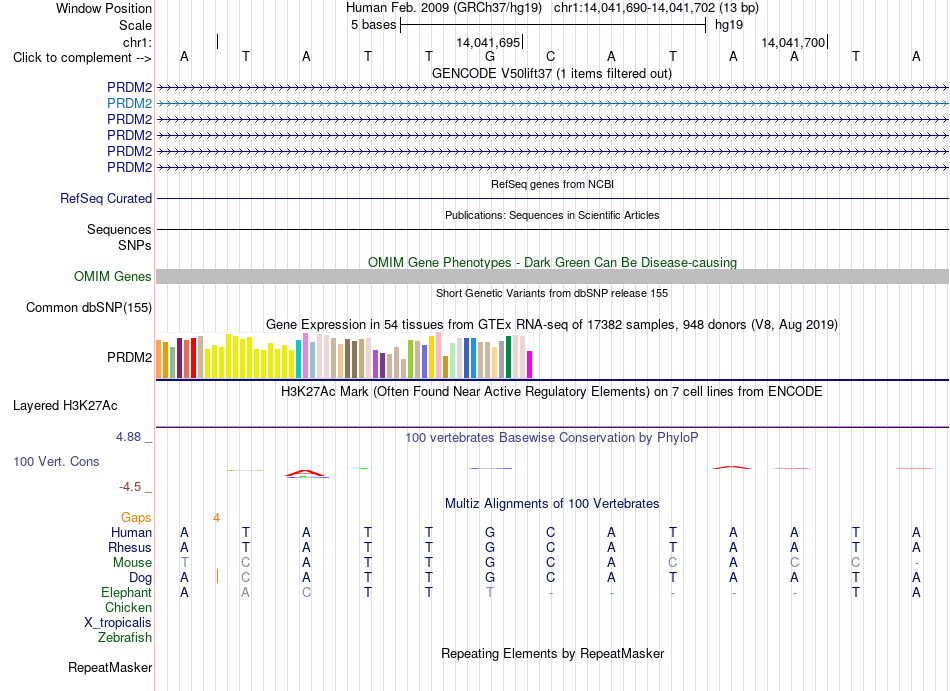Click the 14,041,700 position marker

click(793, 42)
